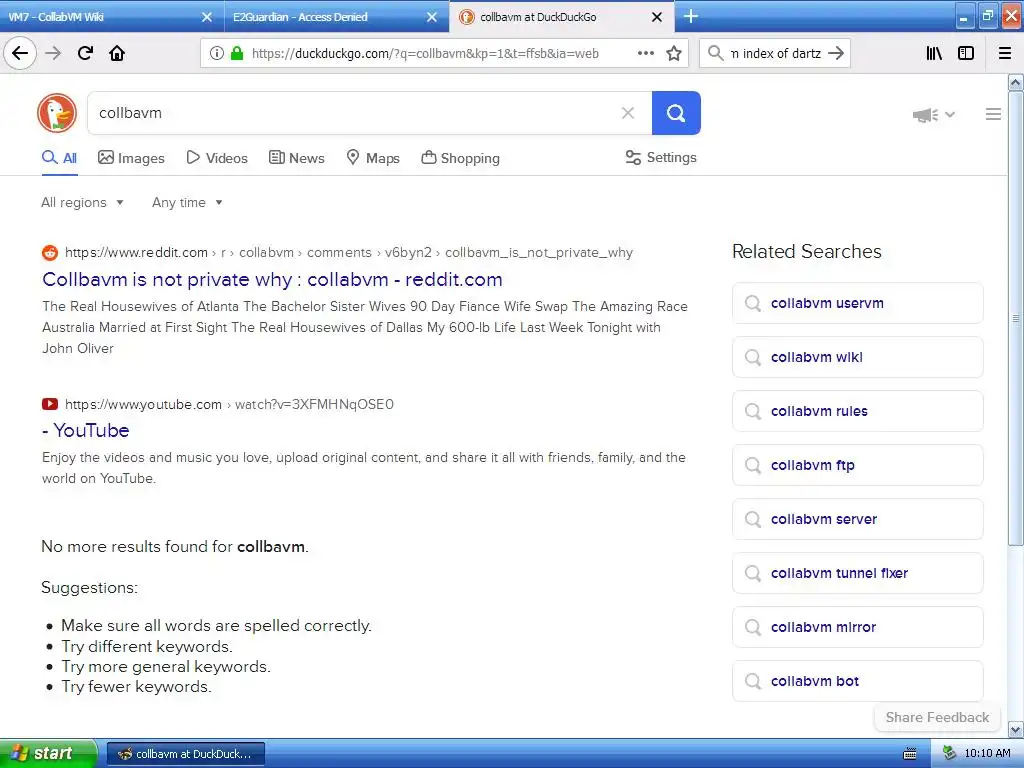Click the browser search box text

click(775, 54)
